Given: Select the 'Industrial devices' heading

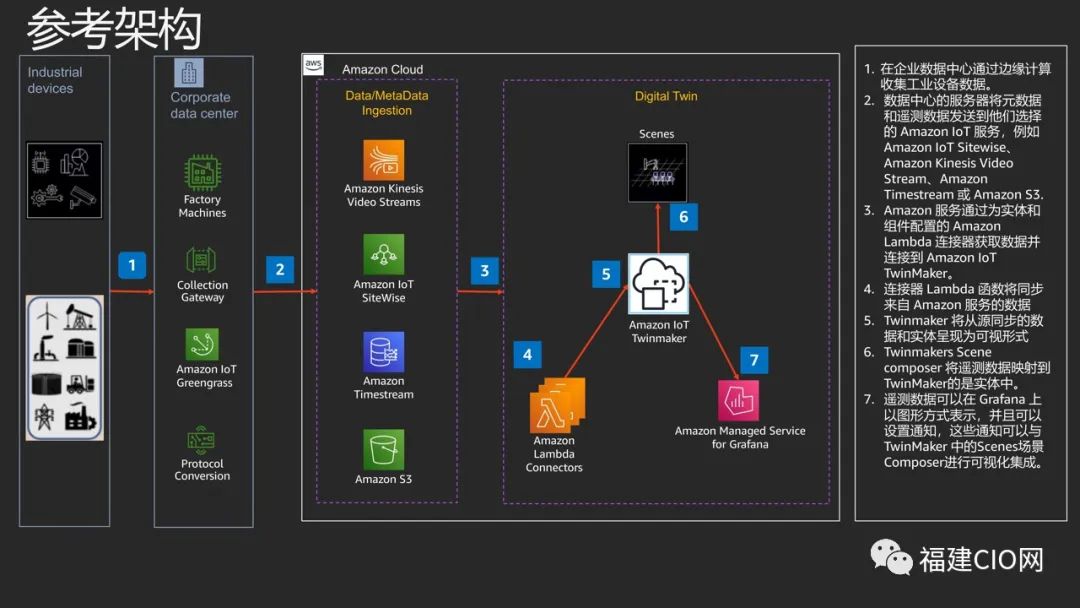Looking at the screenshot, I should [x=54, y=80].
